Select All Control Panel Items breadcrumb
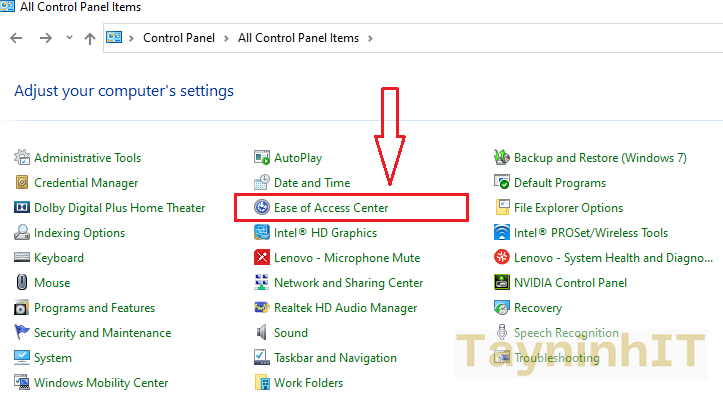The image size is (723, 404). pos(299,38)
